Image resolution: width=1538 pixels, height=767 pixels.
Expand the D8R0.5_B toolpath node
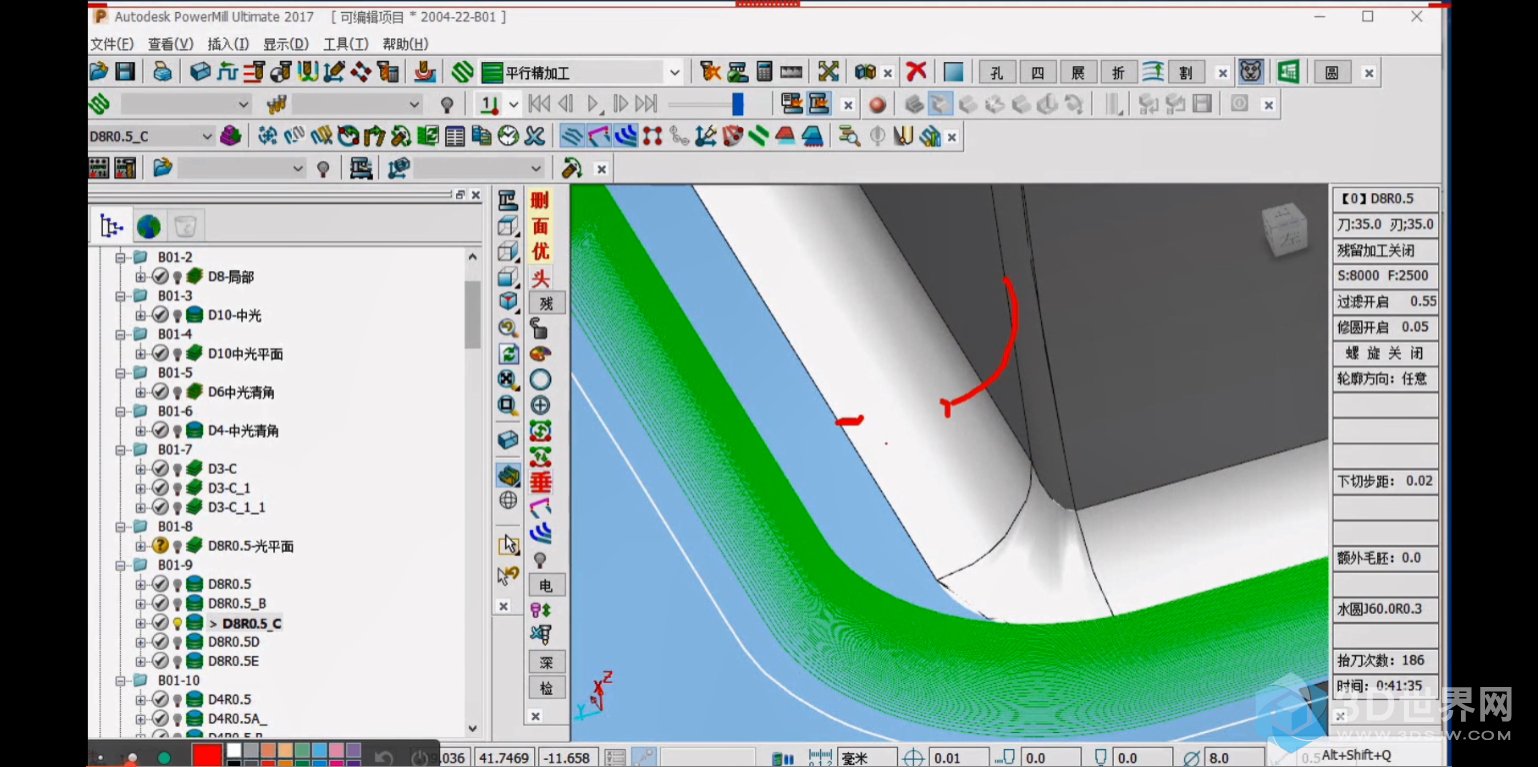tap(141, 604)
